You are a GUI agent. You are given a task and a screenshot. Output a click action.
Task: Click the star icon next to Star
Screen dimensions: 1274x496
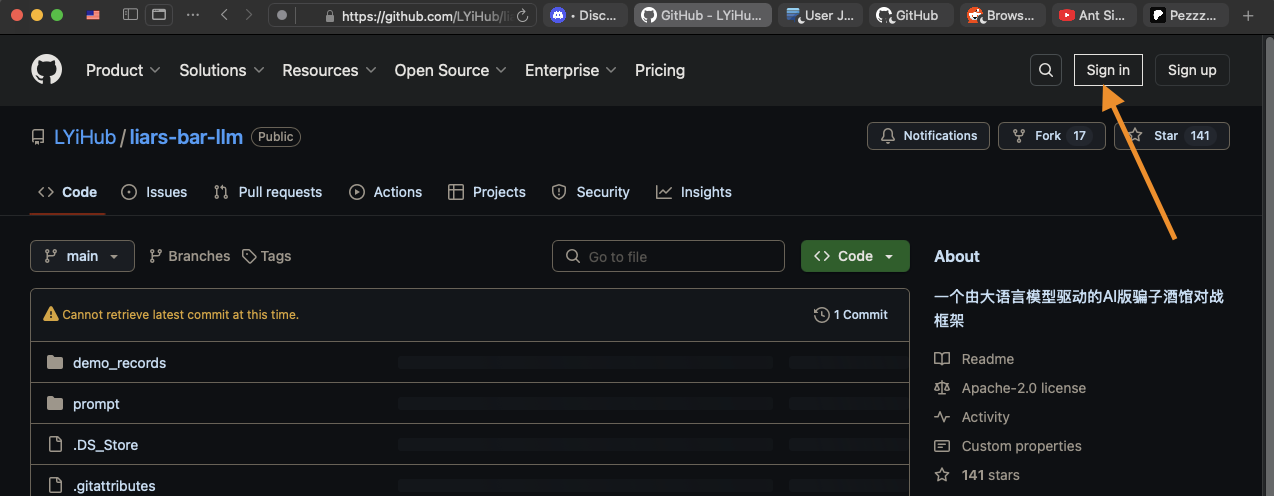click(1135, 136)
